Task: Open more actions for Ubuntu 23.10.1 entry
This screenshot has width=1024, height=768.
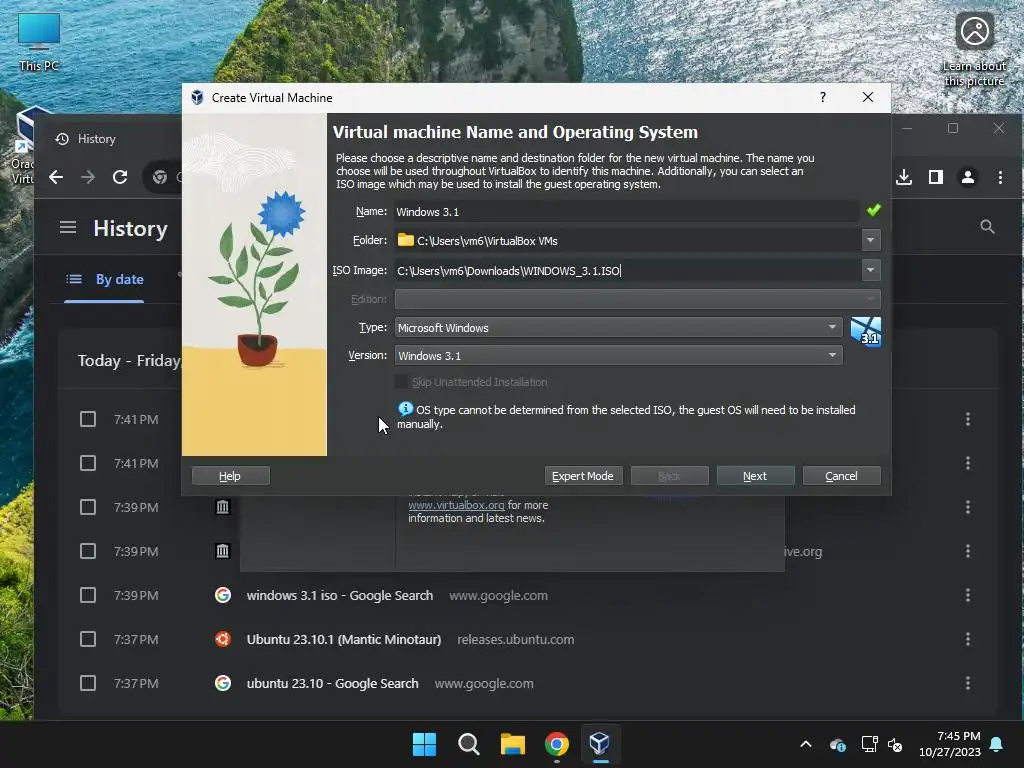Action: pyautogui.click(x=968, y=639)
